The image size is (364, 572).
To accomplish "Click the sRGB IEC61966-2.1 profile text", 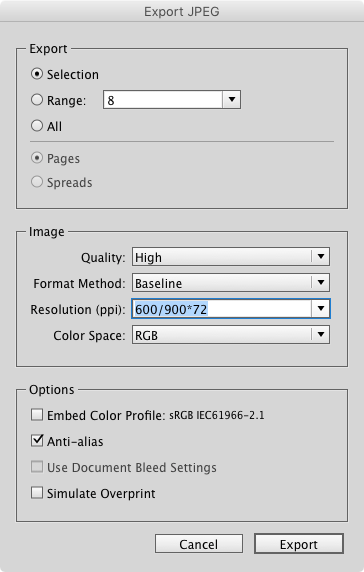I will coord(217,415).
